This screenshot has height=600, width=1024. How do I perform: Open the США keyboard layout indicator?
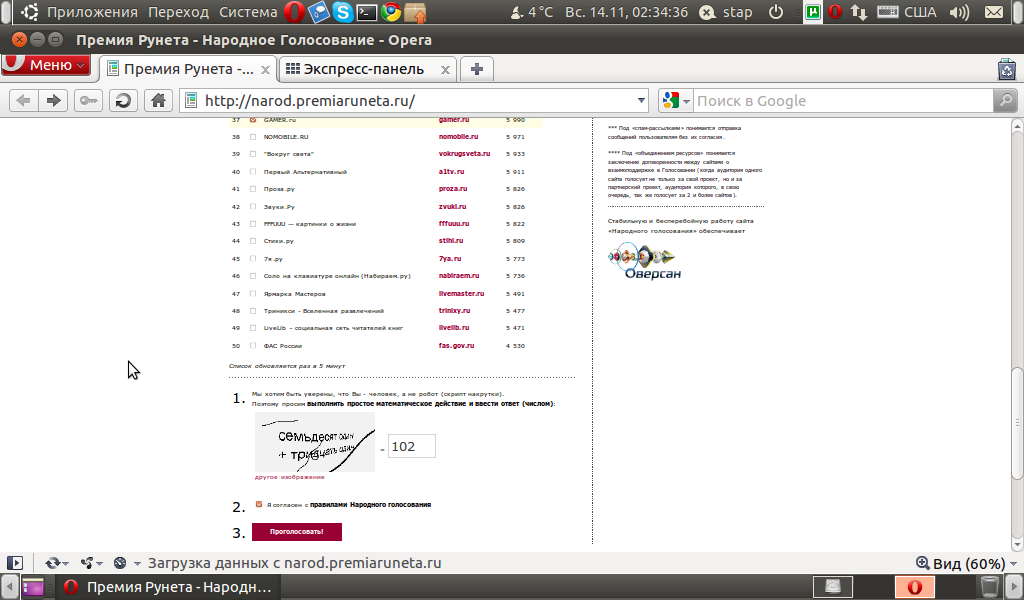[907, 12]
